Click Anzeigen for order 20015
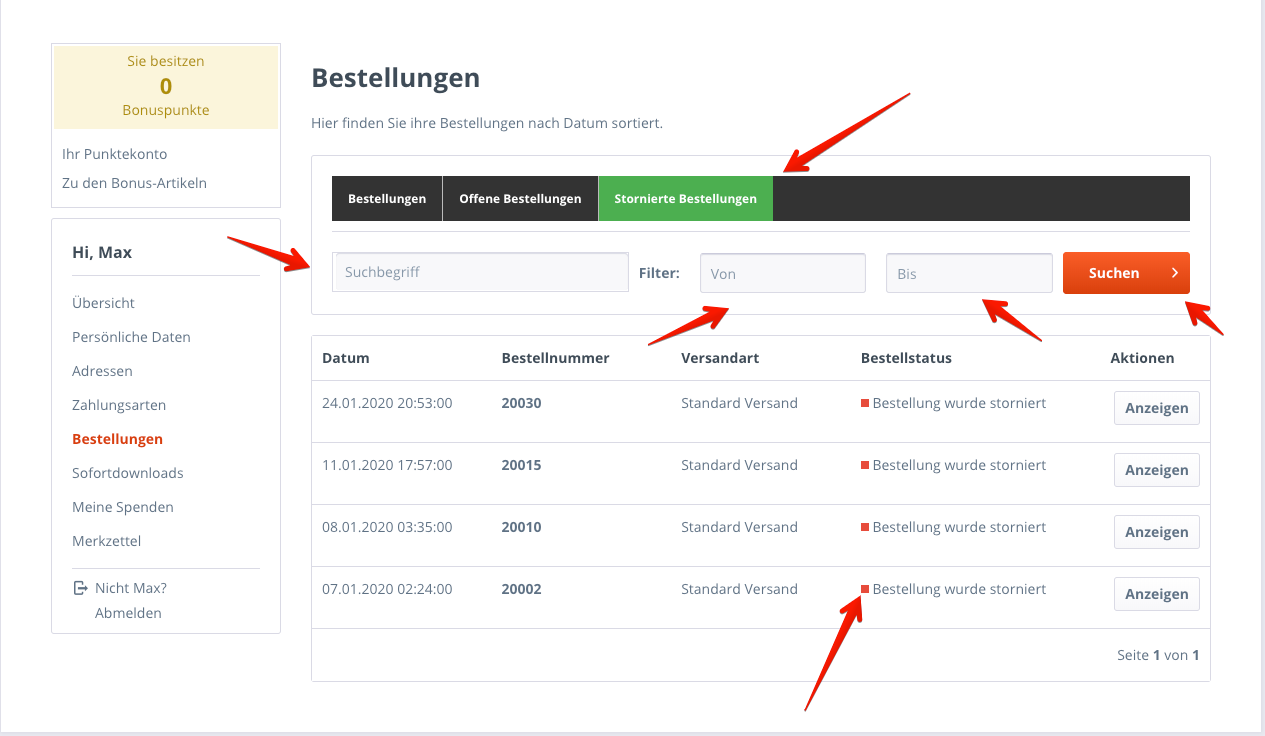The image size is (1265, 736). click(x=1157, y=470)
